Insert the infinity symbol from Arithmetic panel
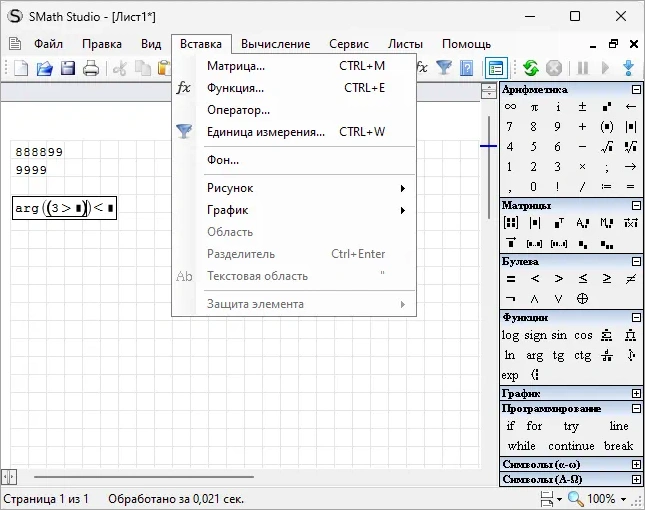The image size is (645, 510). (510, 107)
